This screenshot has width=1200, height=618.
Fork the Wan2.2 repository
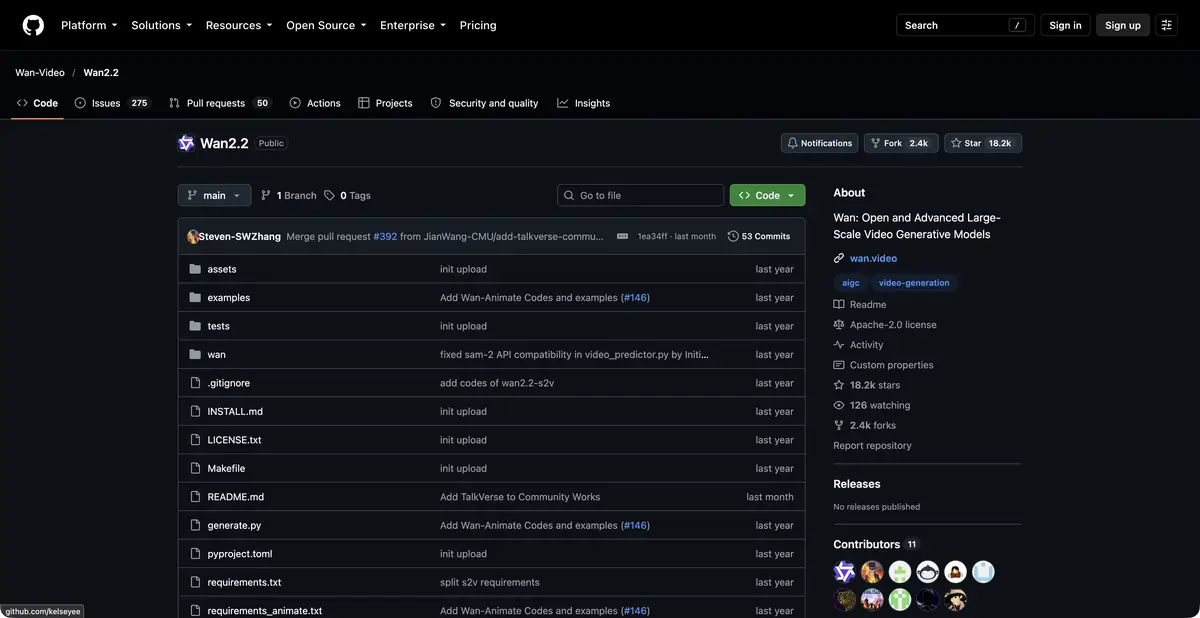pyautogui.click(x=900, y=143)
